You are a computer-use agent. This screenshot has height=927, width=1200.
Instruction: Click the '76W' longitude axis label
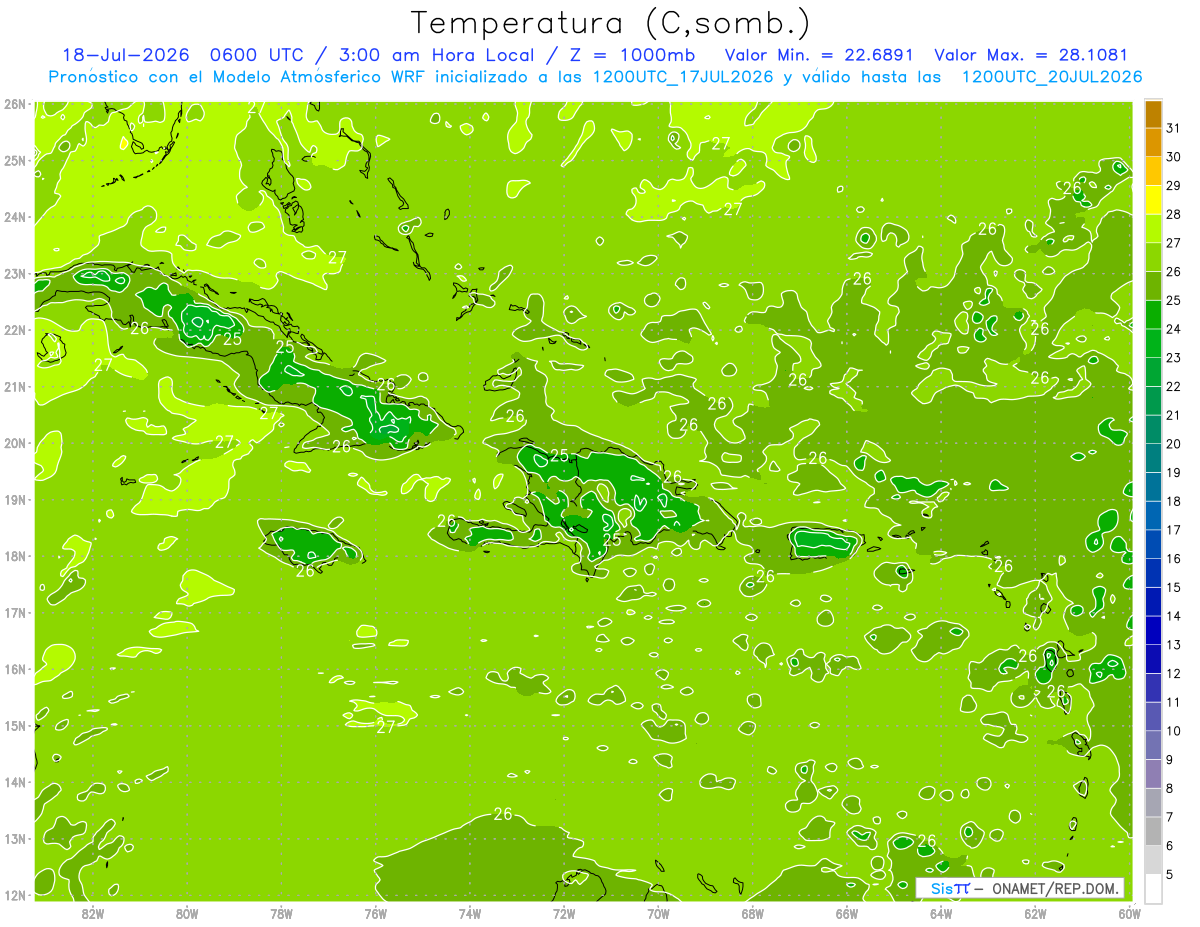[x=376, y=912]
